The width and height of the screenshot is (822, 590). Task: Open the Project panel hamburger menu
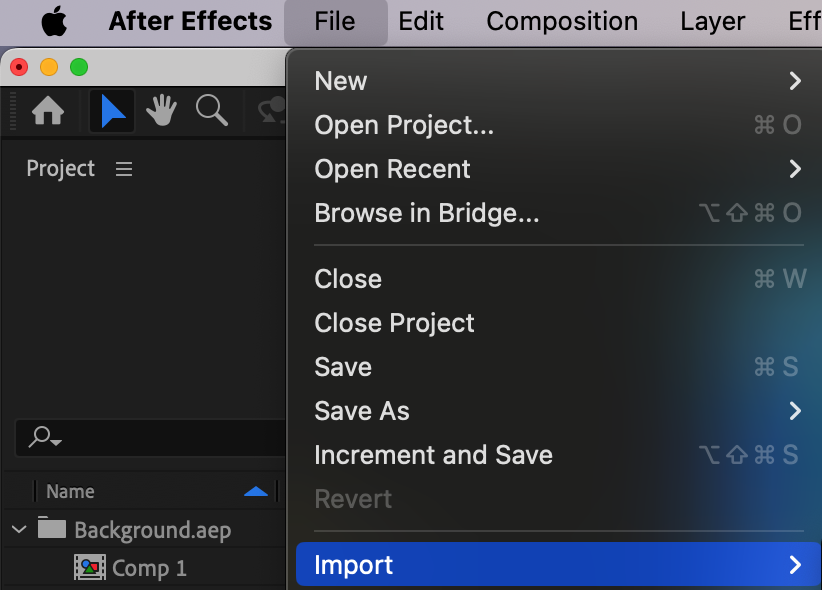pos(124,169)
